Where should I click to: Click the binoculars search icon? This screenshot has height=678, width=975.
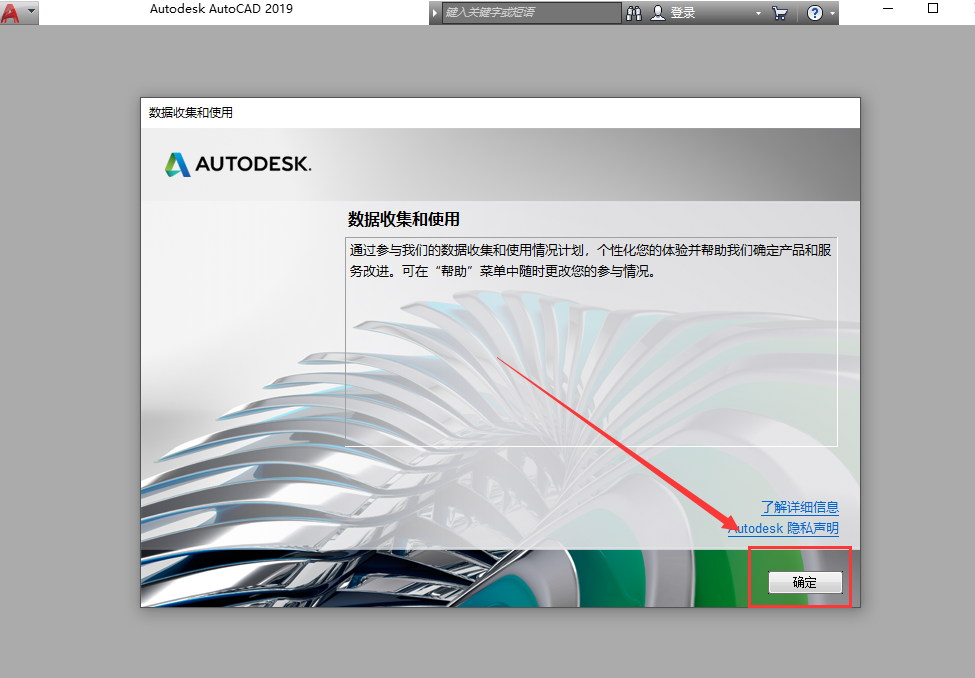pos(634,13)
